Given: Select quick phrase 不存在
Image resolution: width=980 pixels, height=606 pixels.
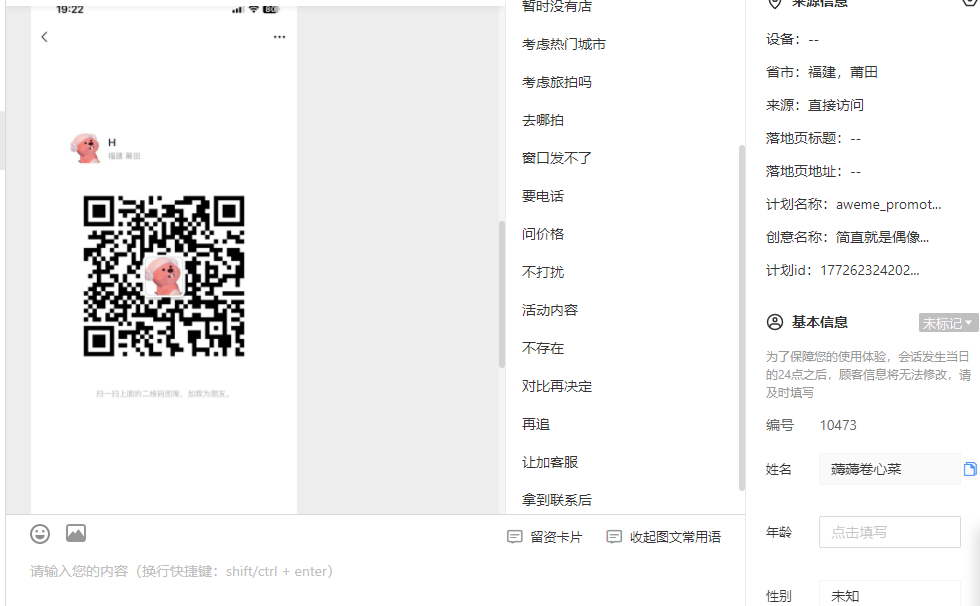Looking at the screenshot, I should pyautogui.click(x=543, y=349).
